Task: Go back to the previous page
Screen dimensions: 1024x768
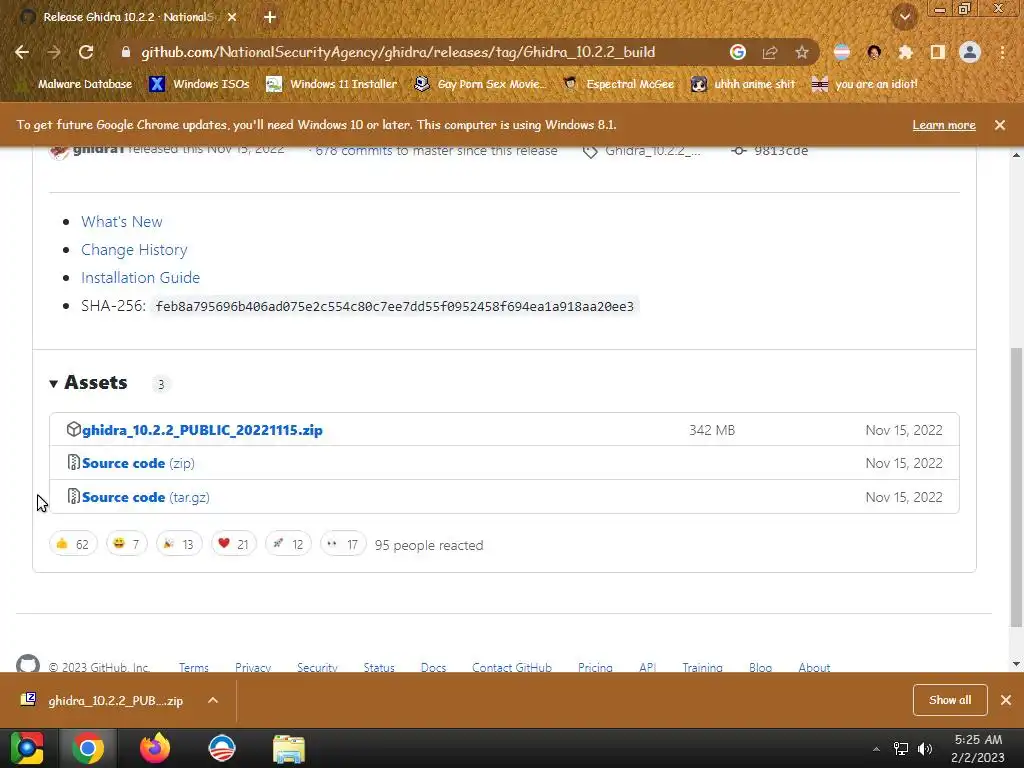Action: coord(22,52)
